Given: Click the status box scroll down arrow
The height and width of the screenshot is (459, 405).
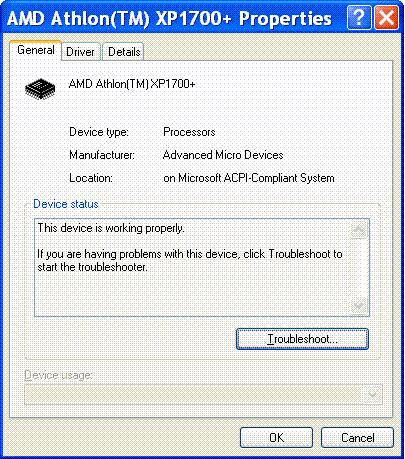Looking at the screenshot, I should pyautogui.click(x=359, y=305).
